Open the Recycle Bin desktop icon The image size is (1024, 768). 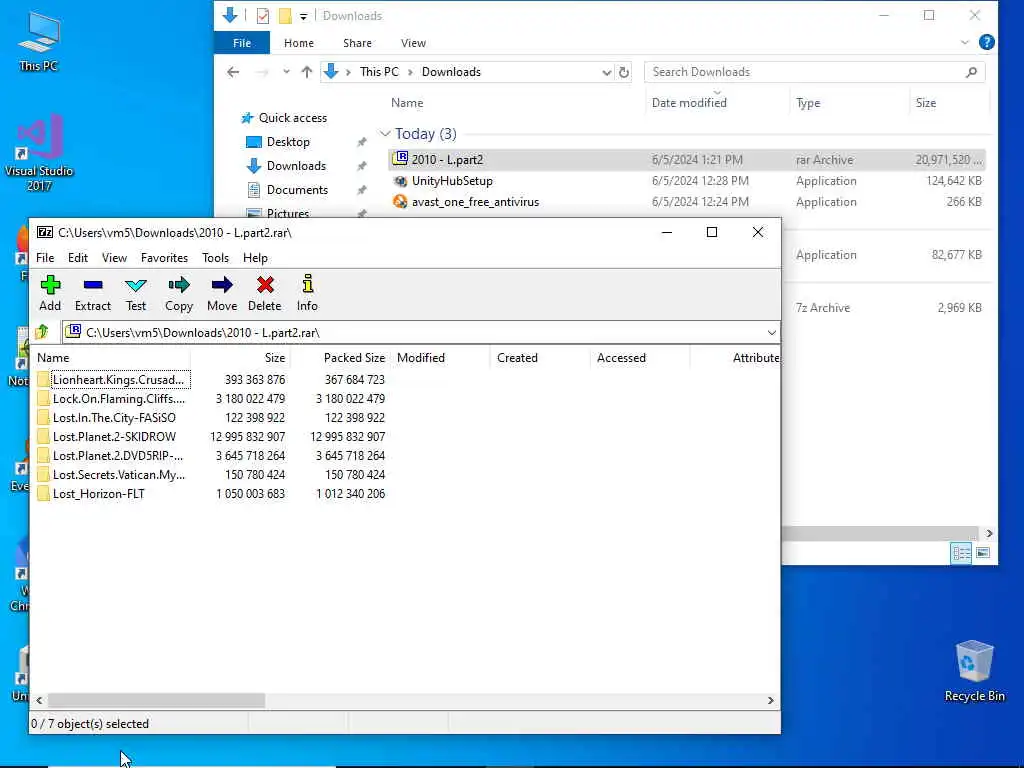[974, 671]
